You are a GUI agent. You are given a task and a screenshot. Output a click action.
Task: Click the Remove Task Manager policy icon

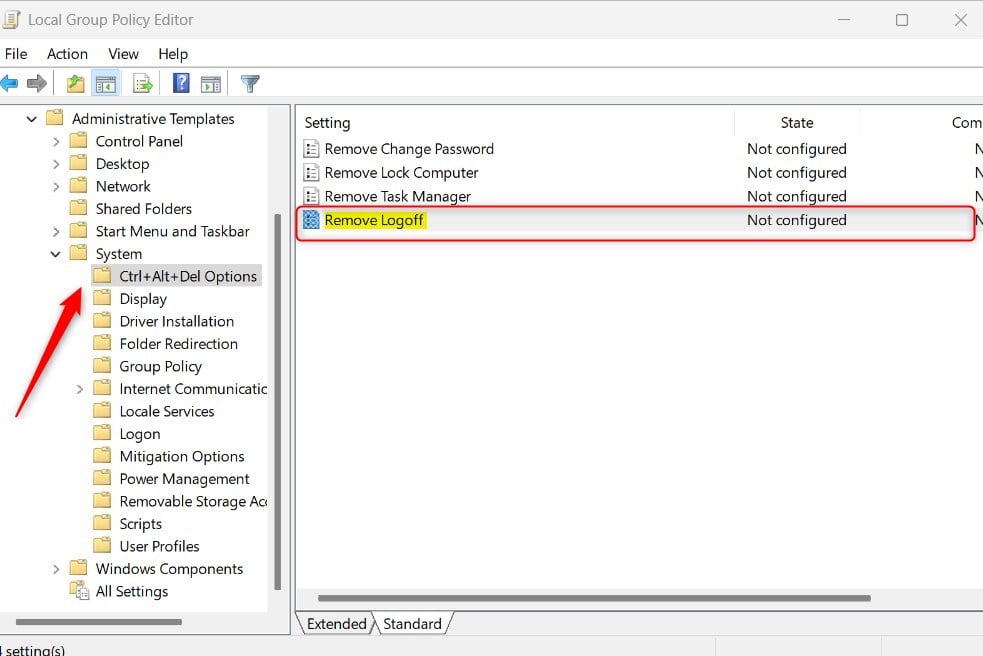click(x=312, y=196)
